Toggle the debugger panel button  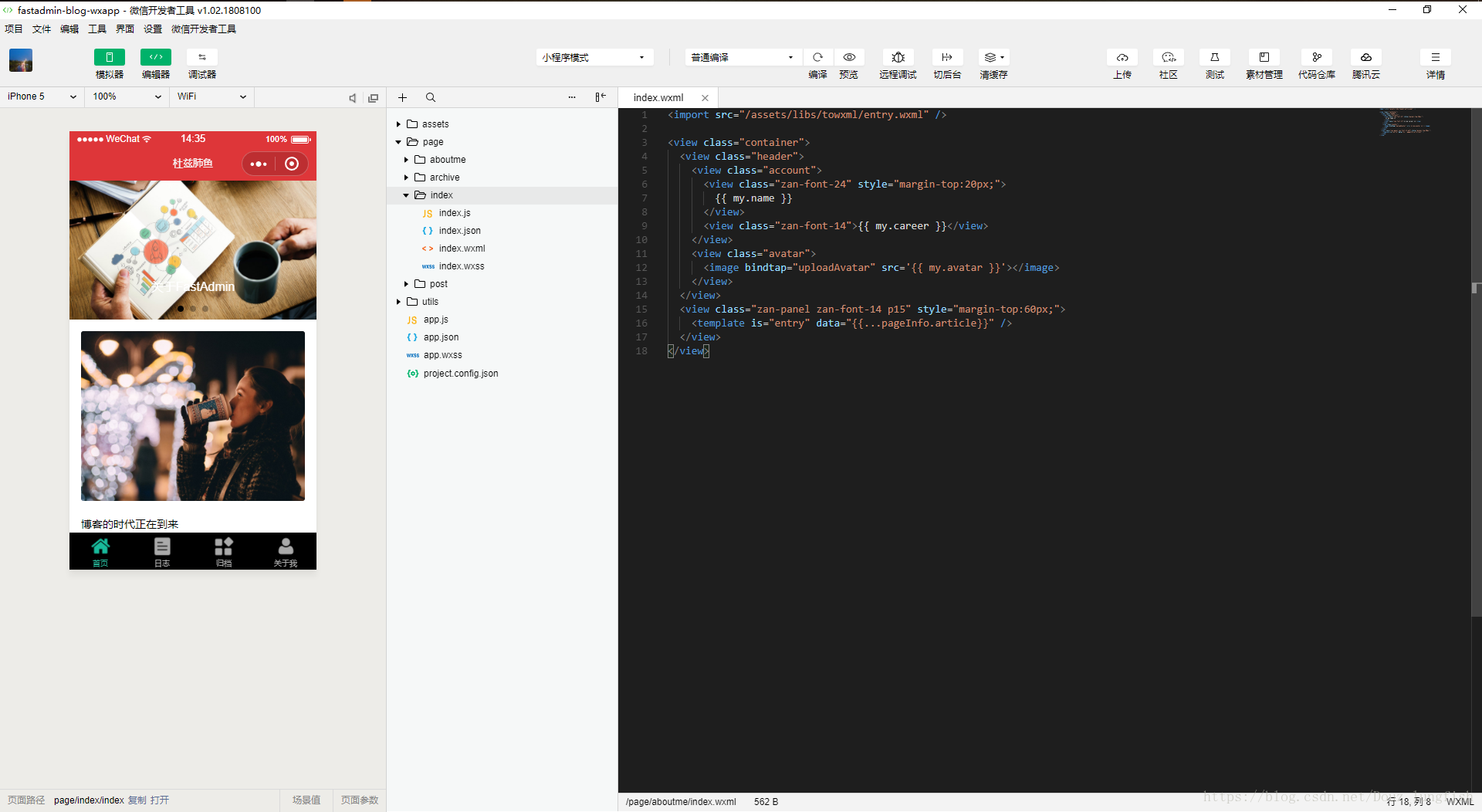(x=202, y=57)
